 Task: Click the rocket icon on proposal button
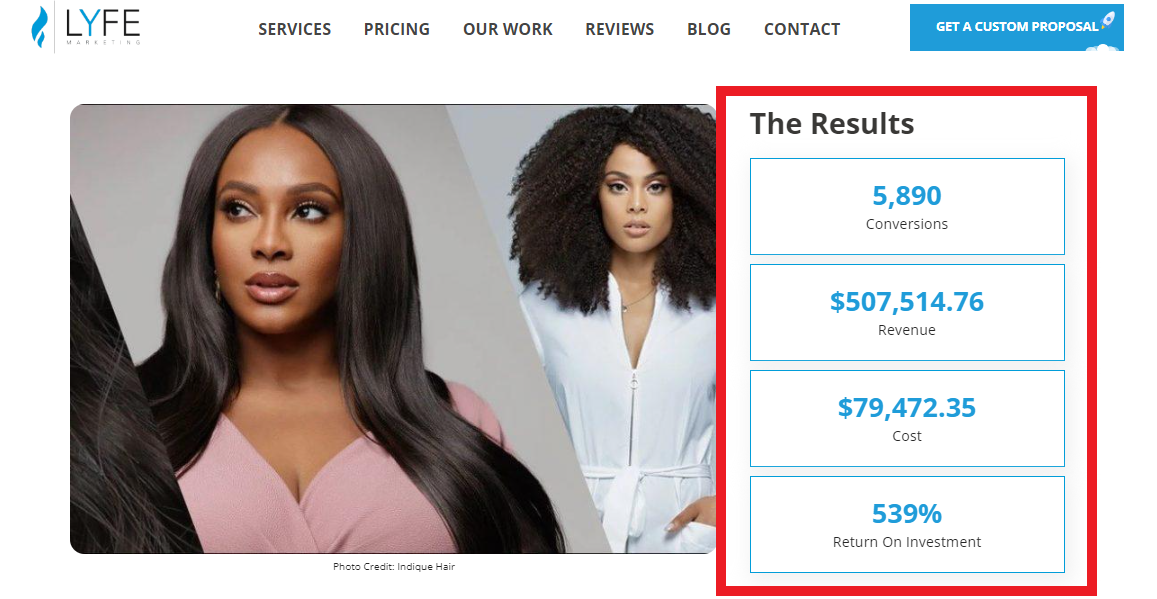point(1107,21)
